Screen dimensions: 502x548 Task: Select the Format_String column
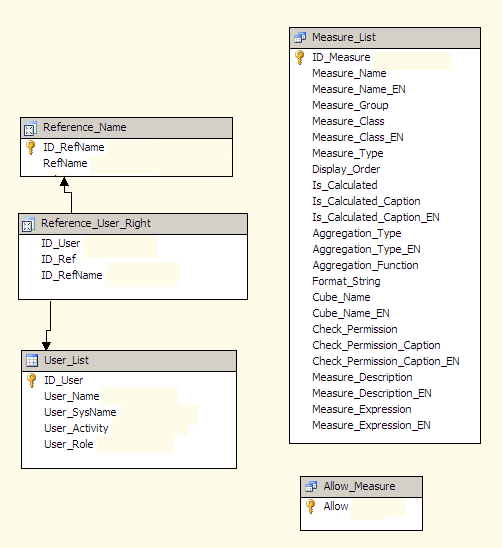coord(385,281)
